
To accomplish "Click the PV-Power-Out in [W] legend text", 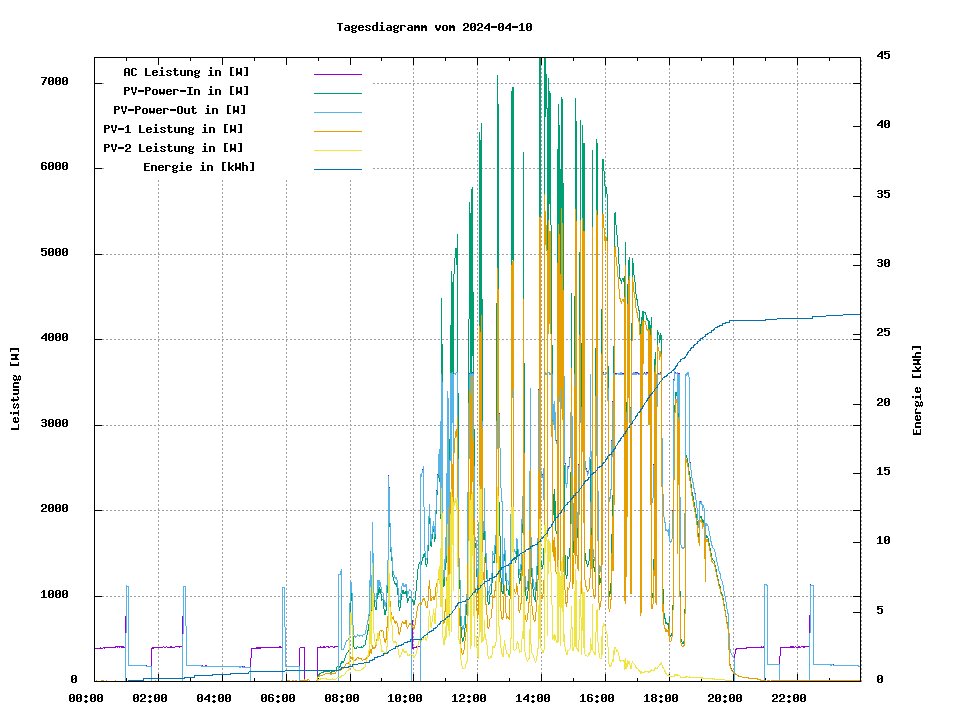I will tap(180, 110).
